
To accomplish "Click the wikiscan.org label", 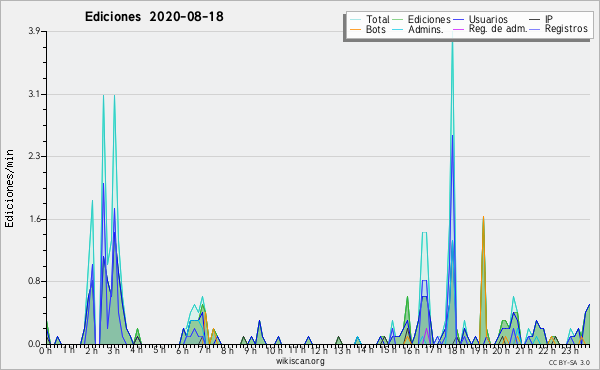I will 300,361.
